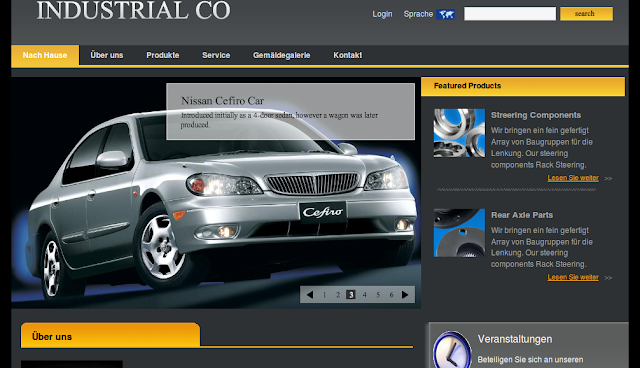Click the search text field
640x368 pixels.
tap(510, 14)
